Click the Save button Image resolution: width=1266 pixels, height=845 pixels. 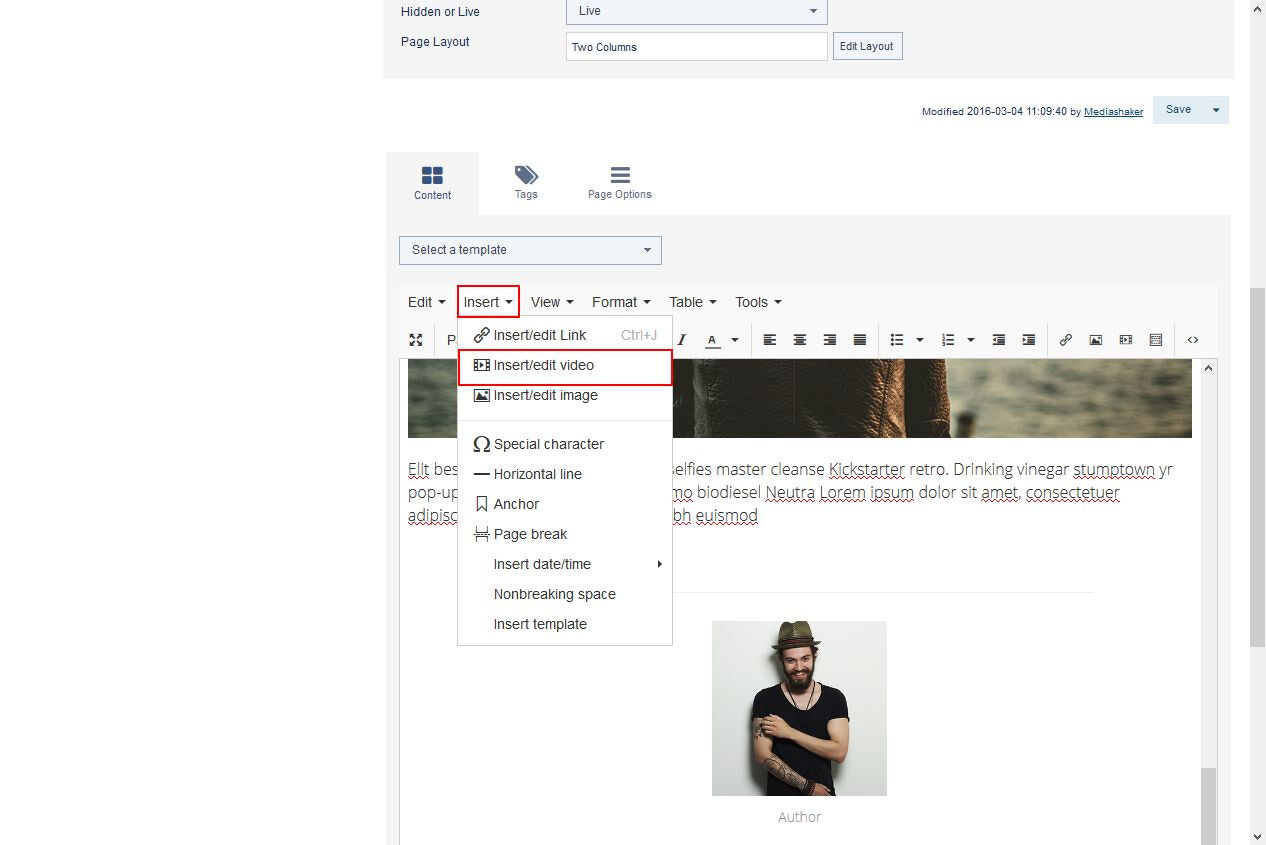1178,110
